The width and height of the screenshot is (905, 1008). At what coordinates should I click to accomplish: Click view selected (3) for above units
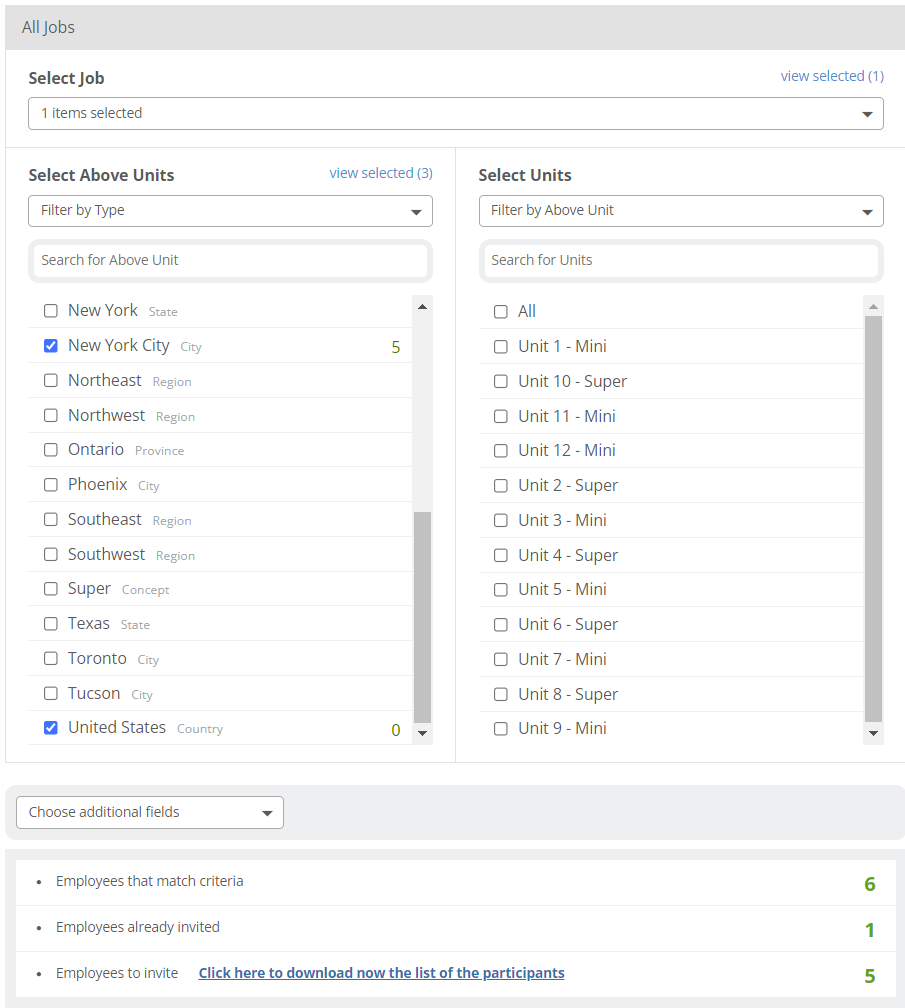[x=381, y=173]
